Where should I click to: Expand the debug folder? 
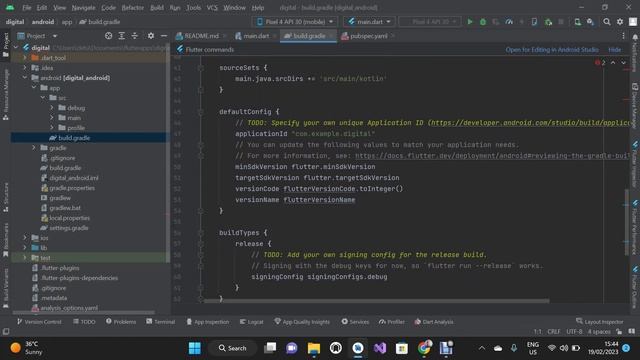[52, 108]
